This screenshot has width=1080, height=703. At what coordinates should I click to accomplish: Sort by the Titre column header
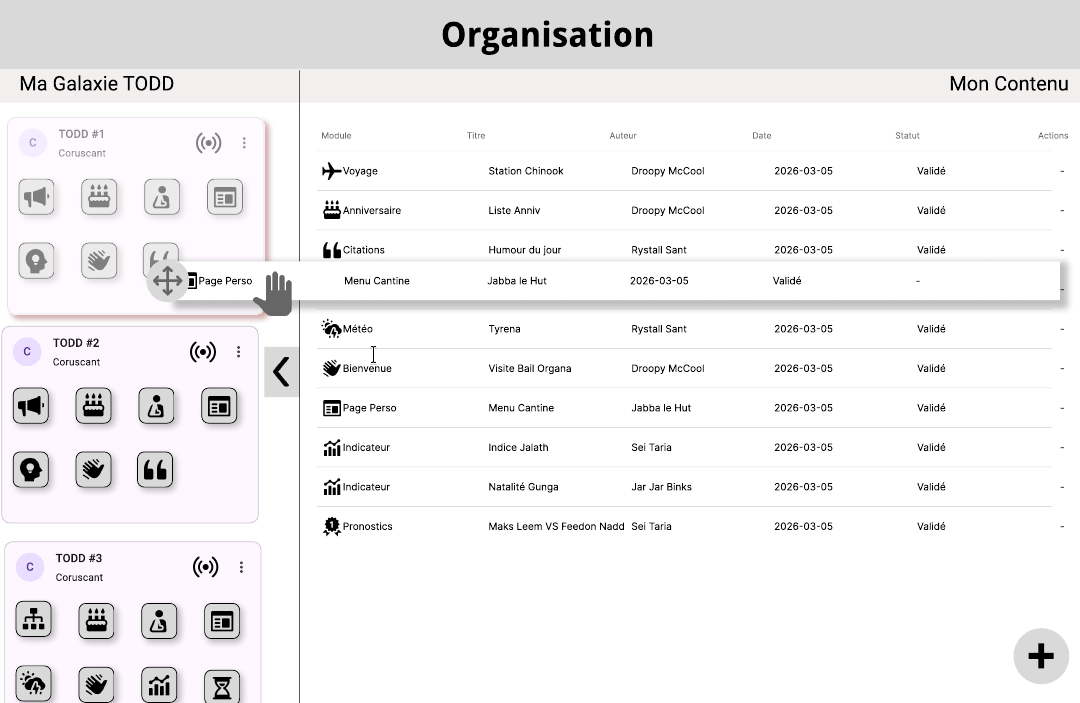pos(476,136)
